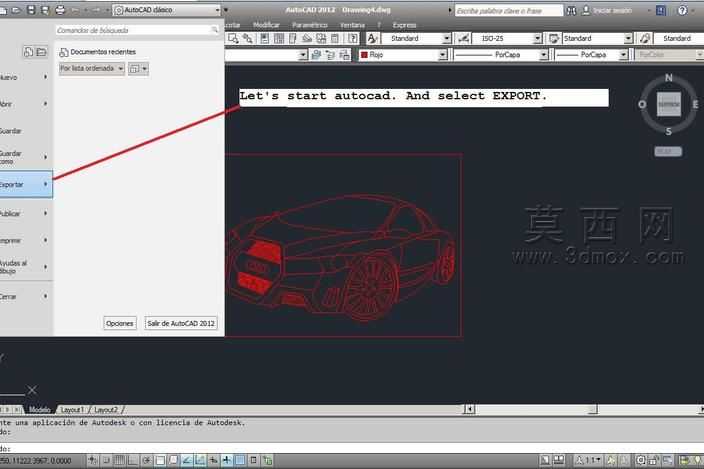The width and height of the screenshot is (704, 469).
Task: Click the Opciones button
Action: (x=120, y=323)
